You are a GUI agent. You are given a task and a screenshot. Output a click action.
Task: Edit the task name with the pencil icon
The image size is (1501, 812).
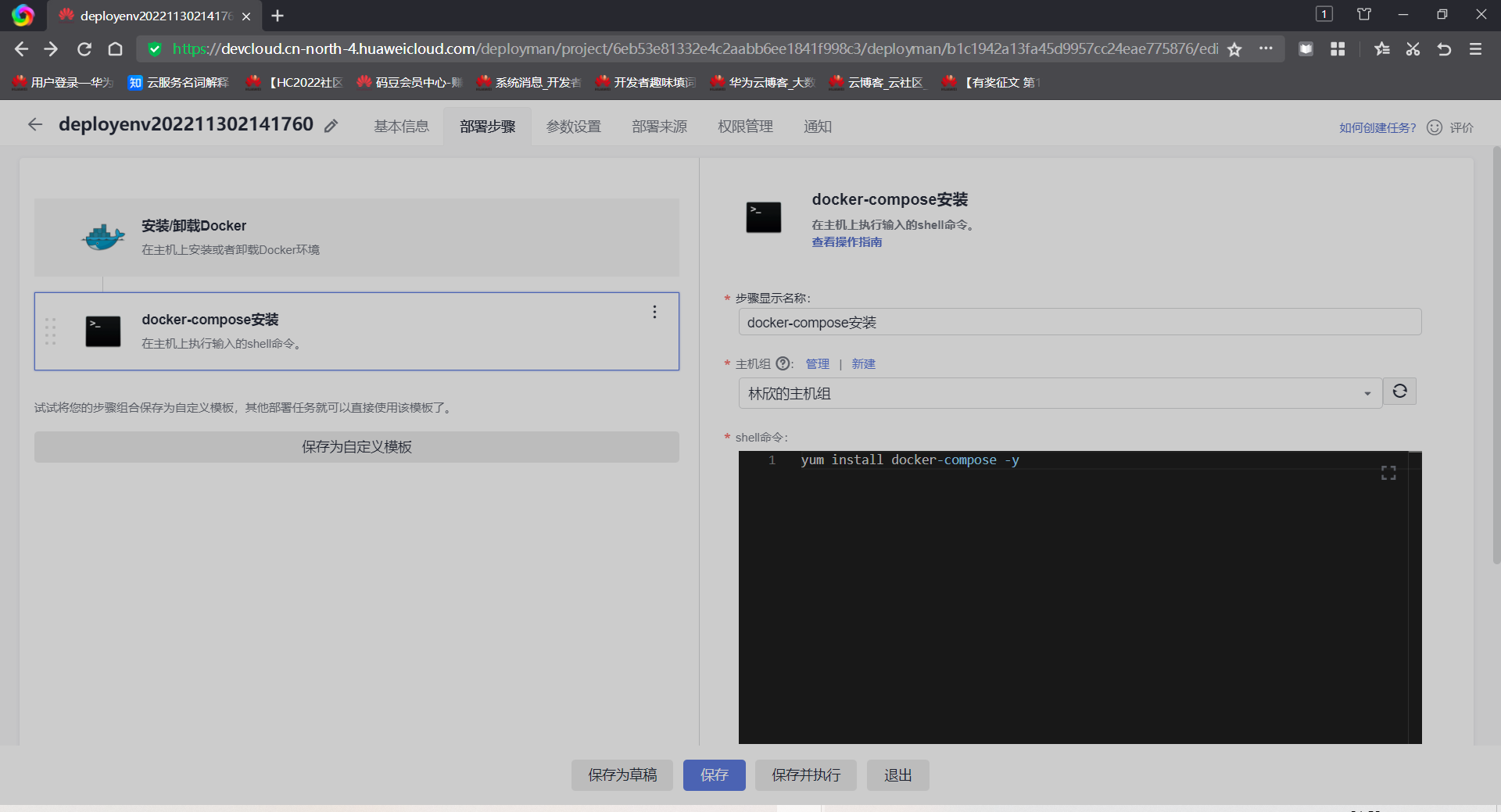click(x=331, y=126)
